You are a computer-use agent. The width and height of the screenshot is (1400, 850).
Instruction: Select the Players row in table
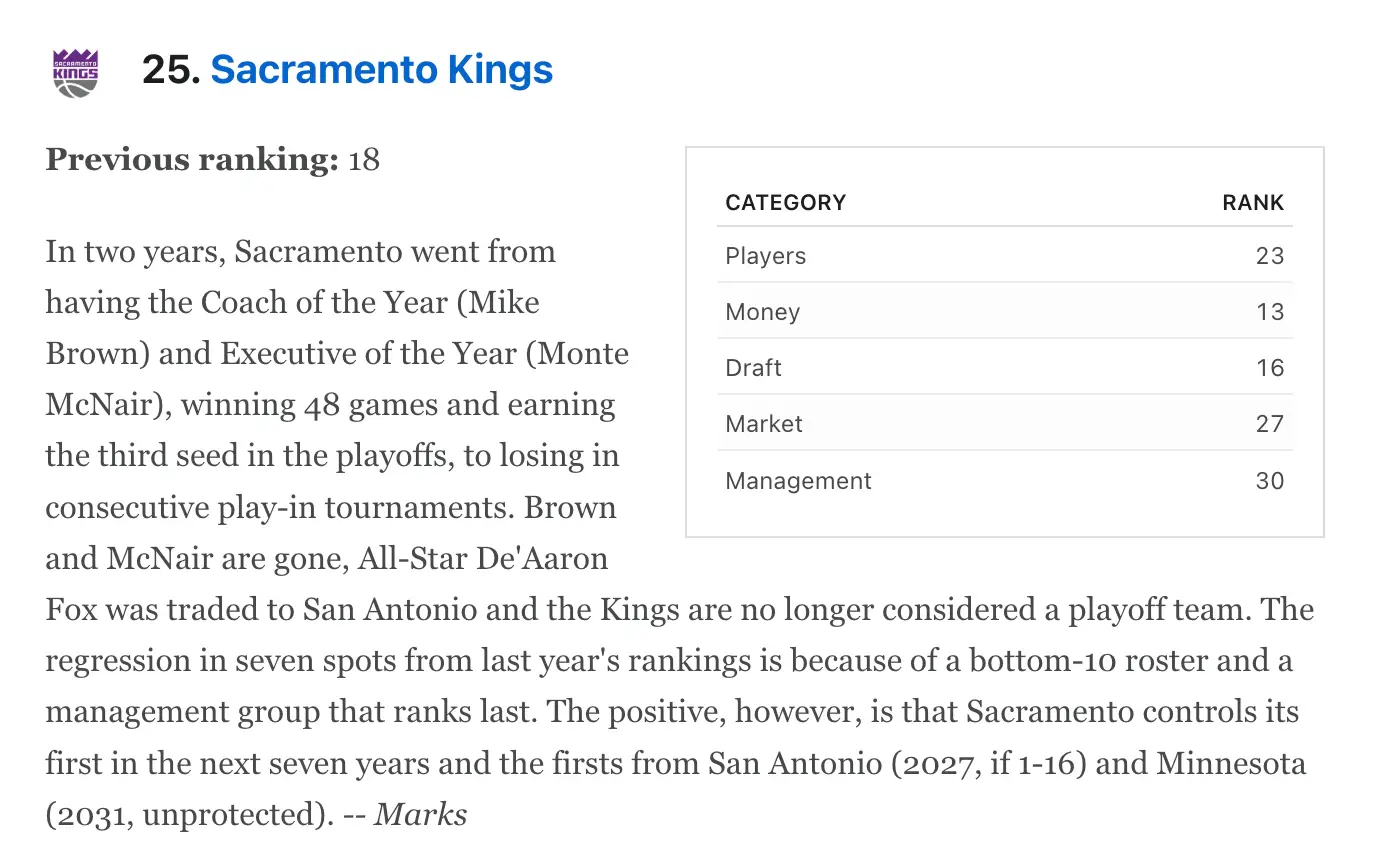(x=1005, y=255)
